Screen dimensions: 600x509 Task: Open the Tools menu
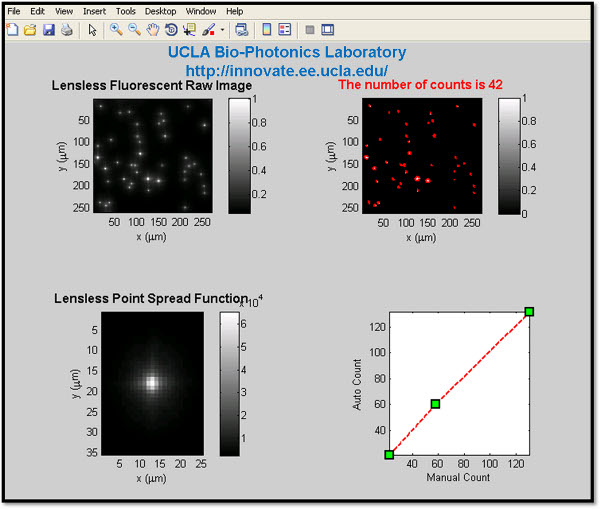[126, 11]
